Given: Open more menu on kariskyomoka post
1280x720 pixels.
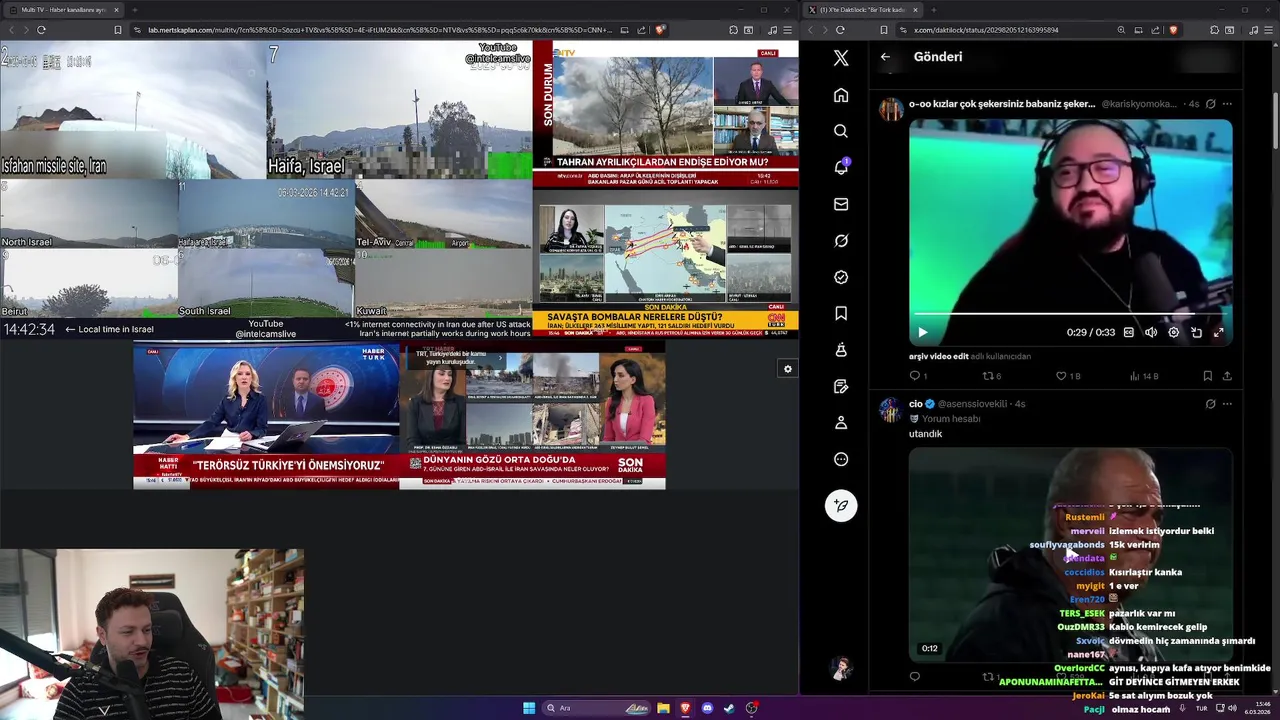Looking at the screenshot, I should click(x=1227, y=104).
